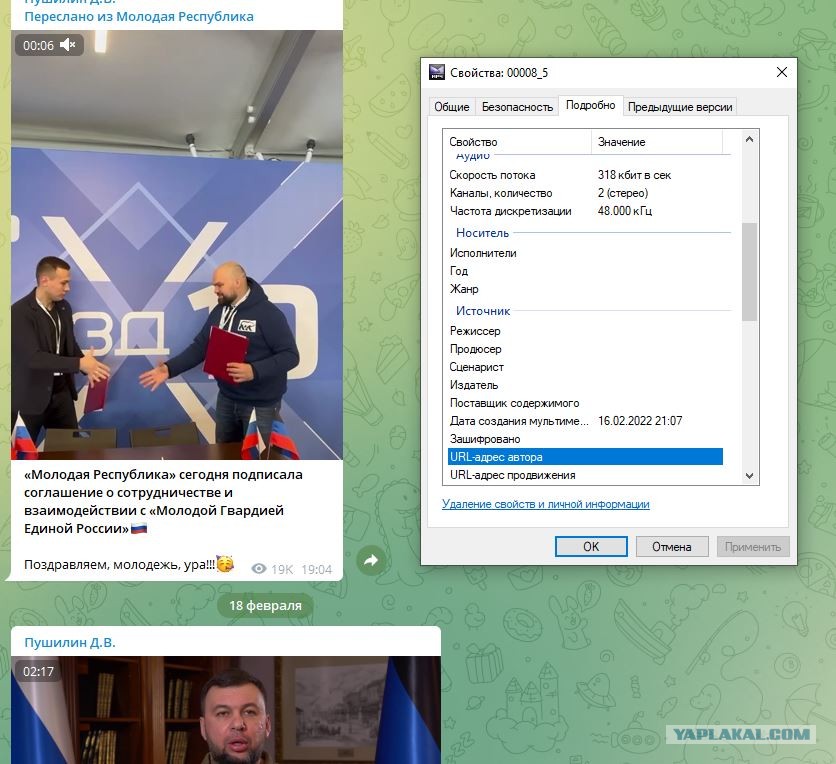836x764 pixels.
Task: Select the Частота дискретизации row
Action: click(585, 211)
